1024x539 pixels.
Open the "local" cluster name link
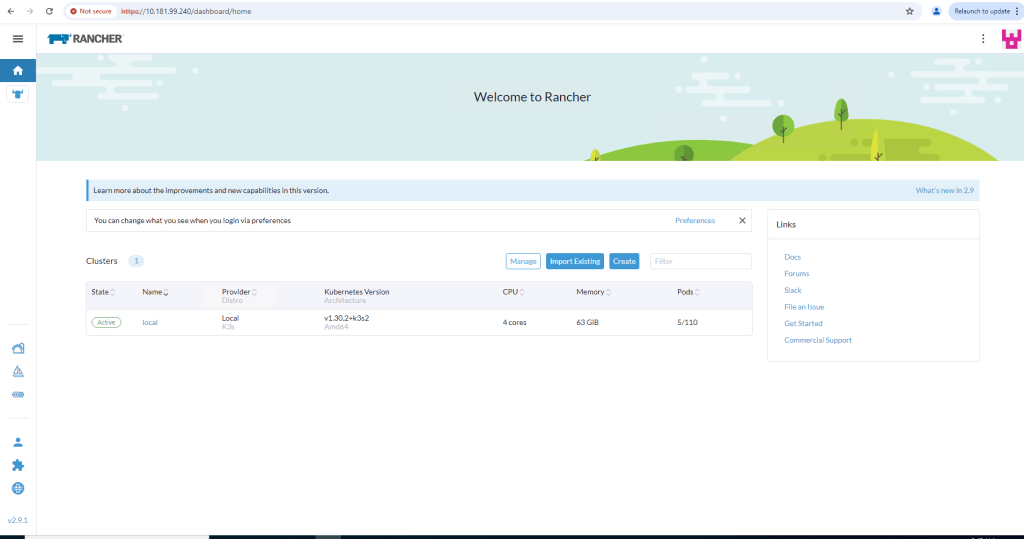tap(150, 322)
